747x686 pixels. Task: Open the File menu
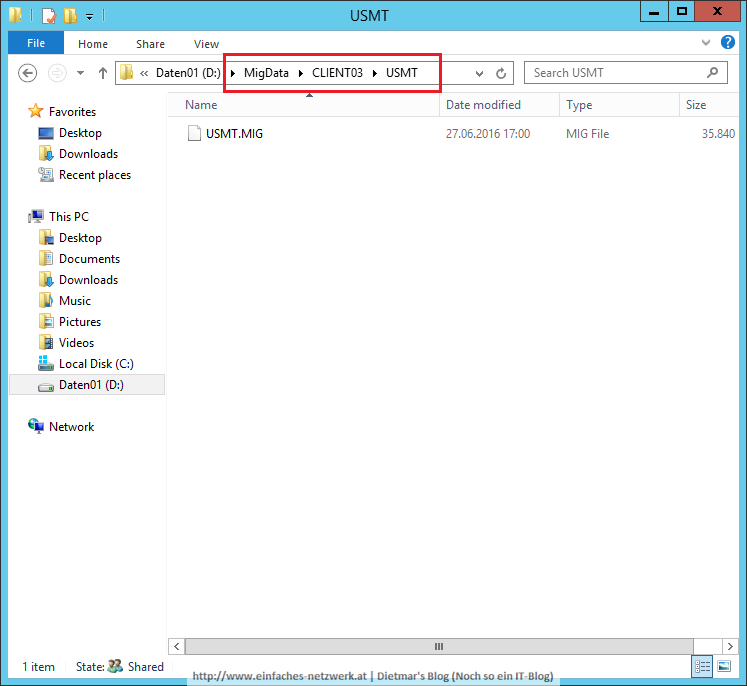click(x=36, y=43)
